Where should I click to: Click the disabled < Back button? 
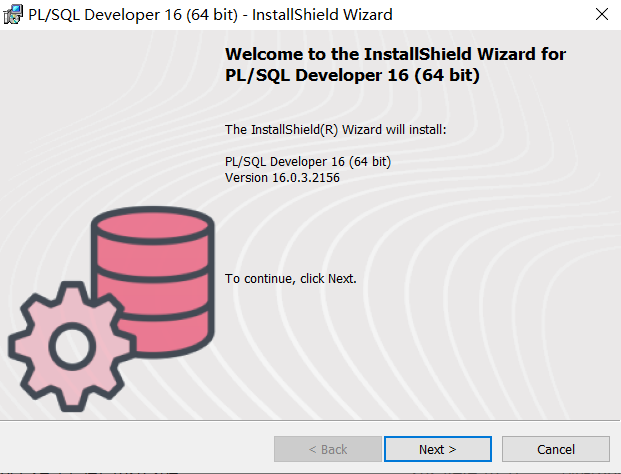click(x=328, y=449)
